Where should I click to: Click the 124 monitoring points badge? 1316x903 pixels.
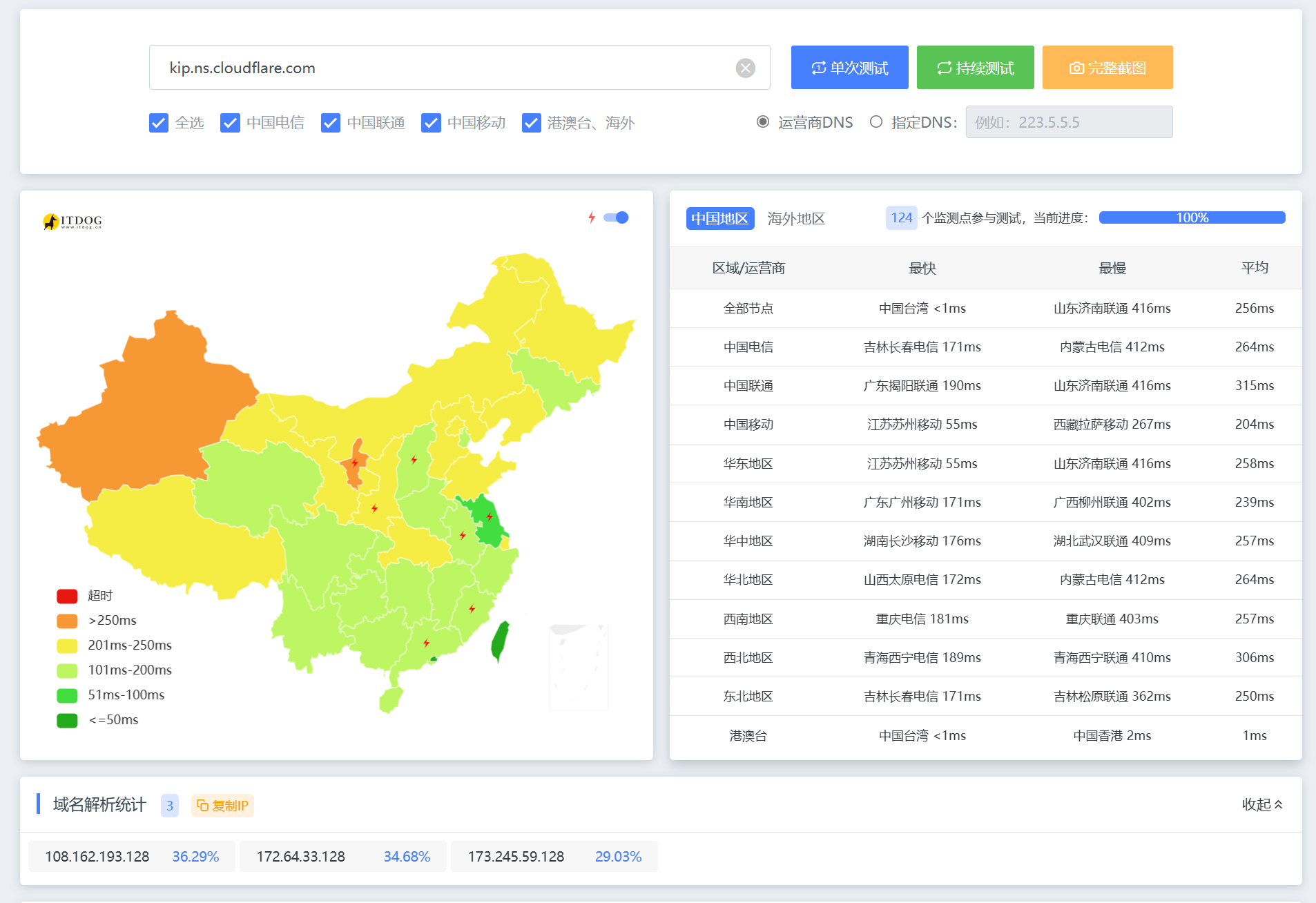[902, 218]
